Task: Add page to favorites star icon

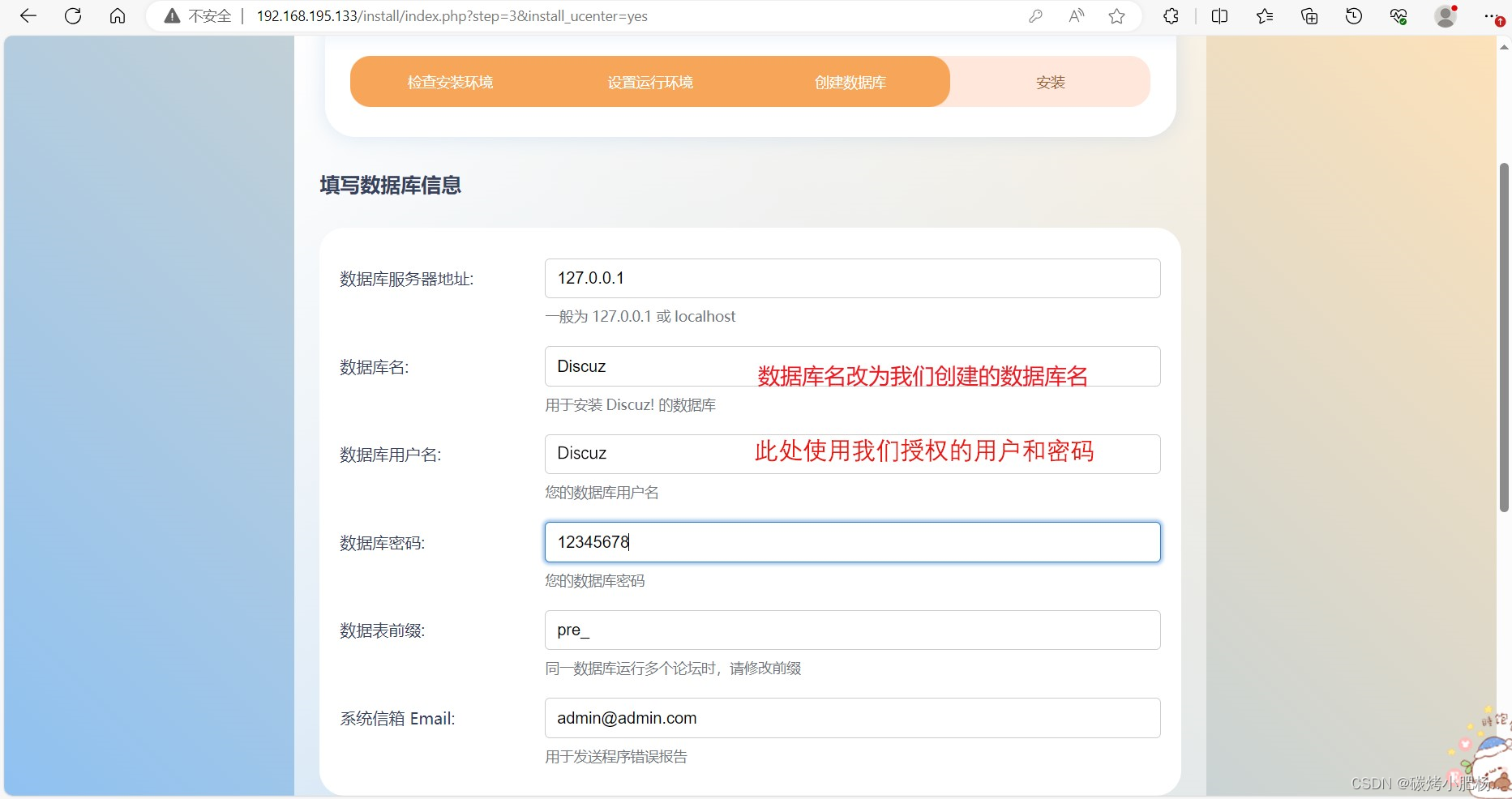Action: click(x=1117, y=16)
